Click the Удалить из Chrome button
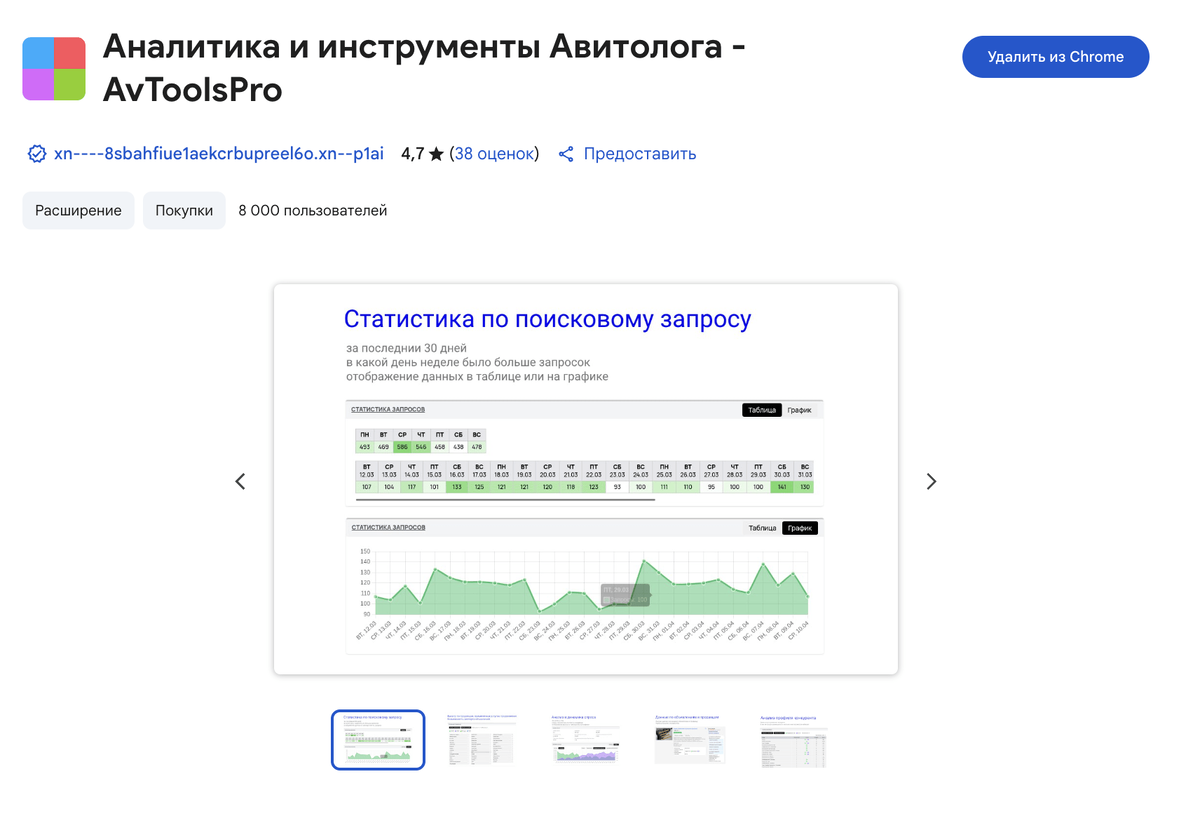1200x814 pixels. (x=1056, y=57)
